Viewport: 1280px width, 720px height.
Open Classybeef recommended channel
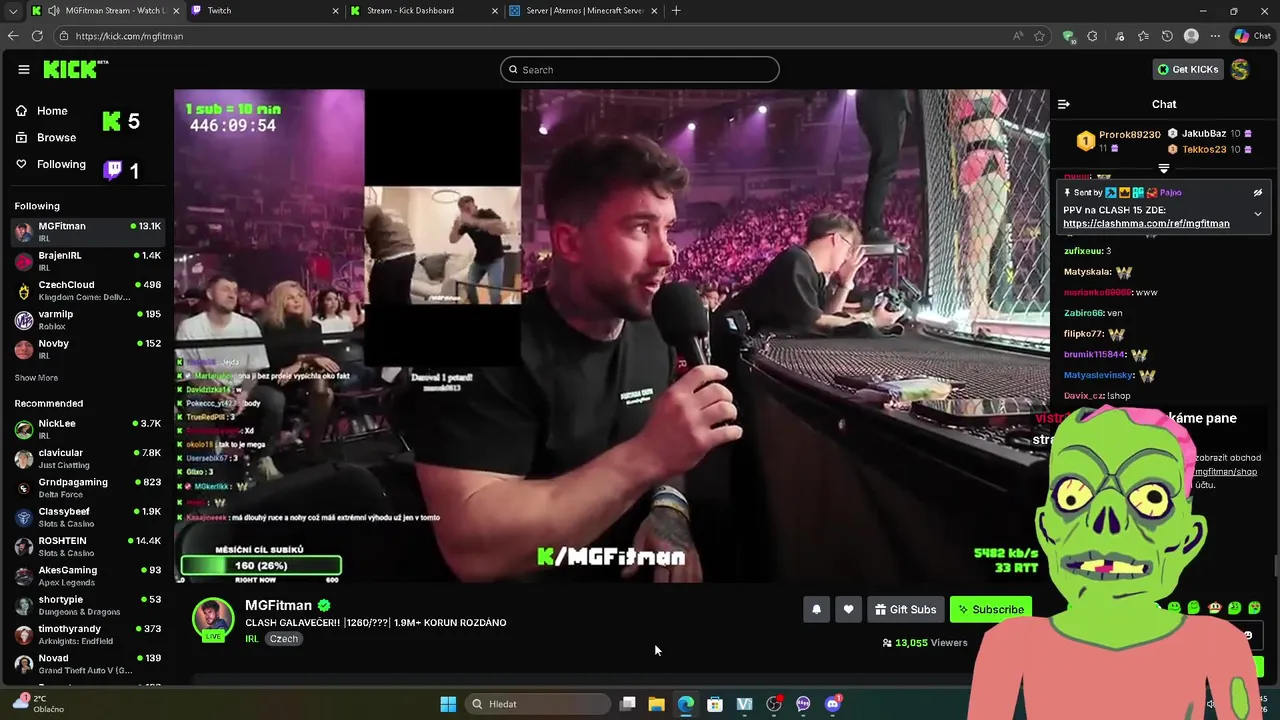[x=88, y=517]
